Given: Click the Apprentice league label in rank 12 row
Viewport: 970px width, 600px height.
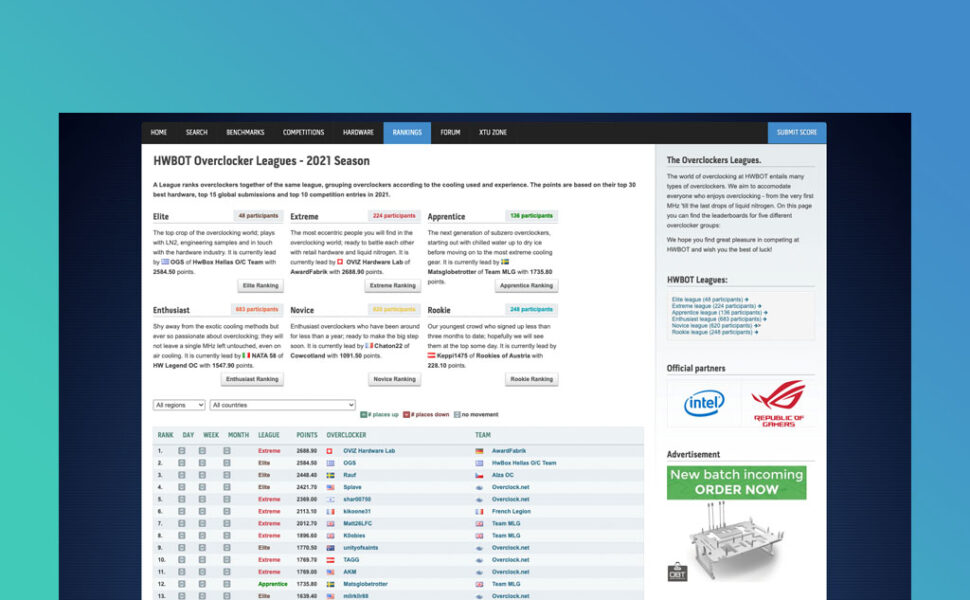Looking at the screenshot, I should [x=273, y=584].
